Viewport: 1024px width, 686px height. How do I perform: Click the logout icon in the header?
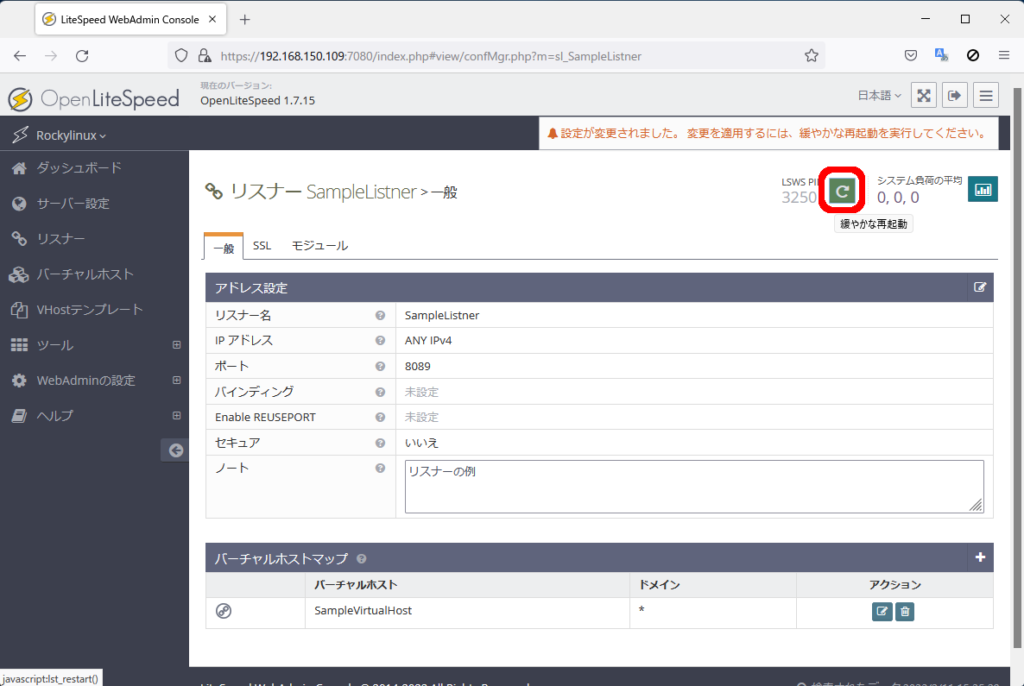pos(955,96)
